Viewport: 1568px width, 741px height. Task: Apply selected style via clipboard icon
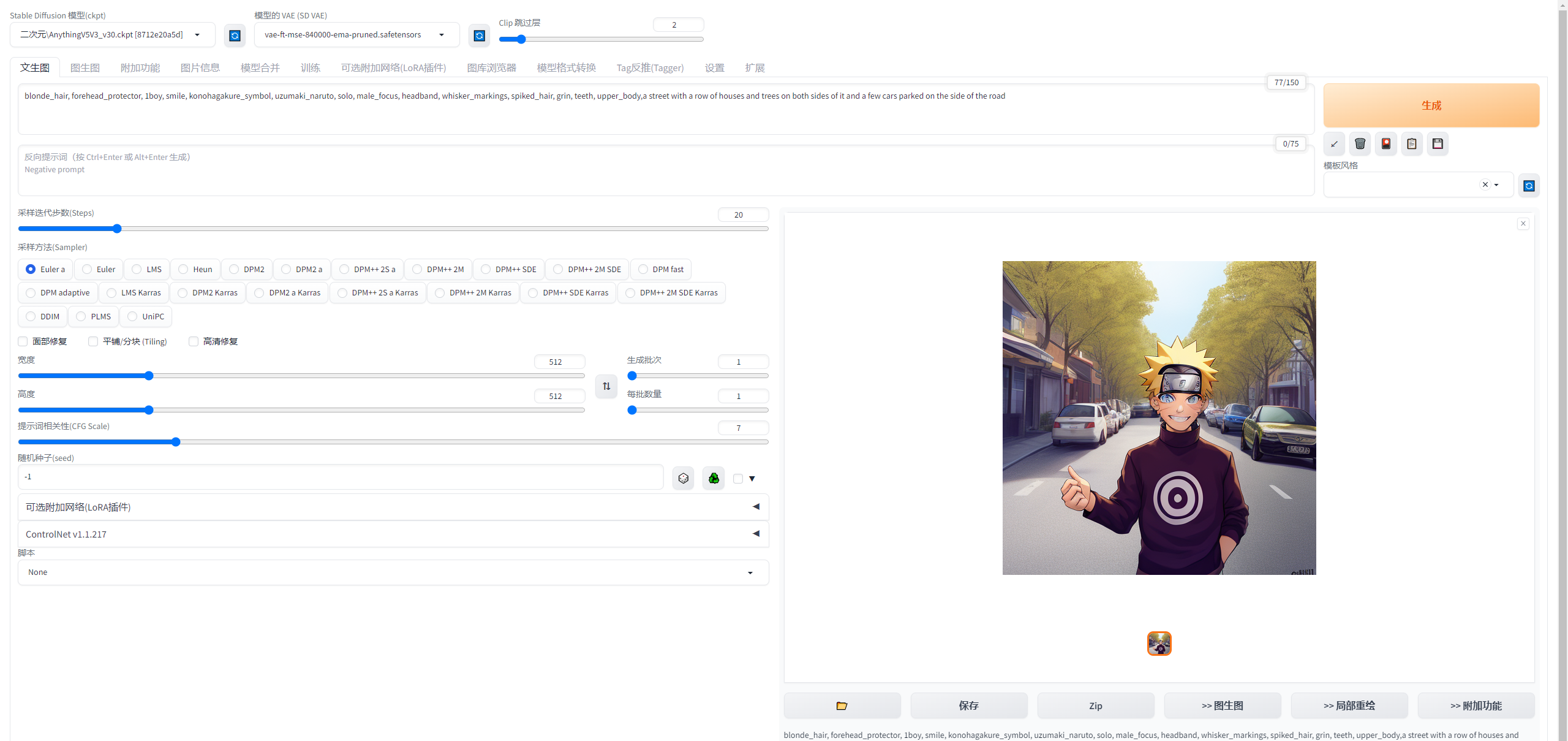click(x=1412, y=144)
